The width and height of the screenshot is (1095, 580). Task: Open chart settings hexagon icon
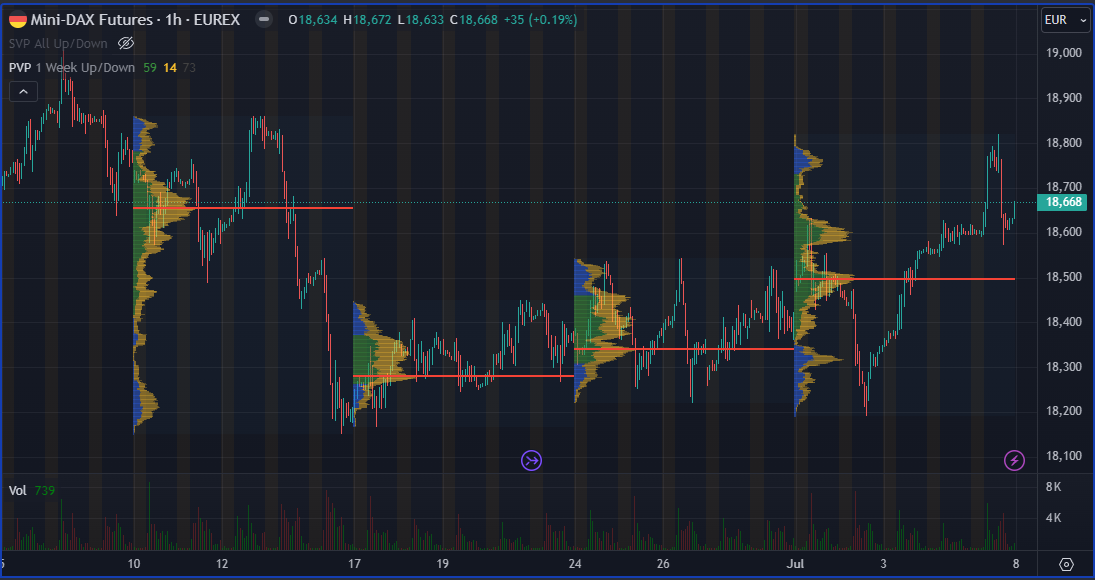tap(1066, 564)
